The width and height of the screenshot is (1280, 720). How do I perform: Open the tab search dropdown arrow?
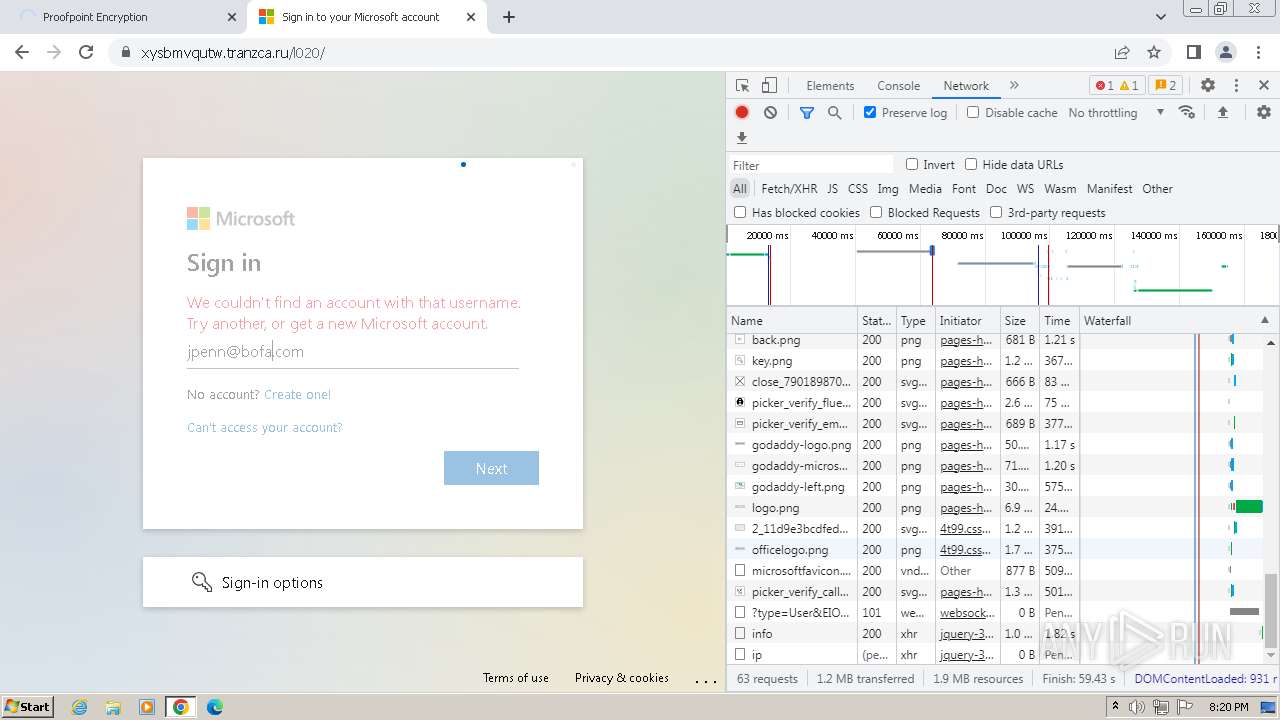[1161, 17]
